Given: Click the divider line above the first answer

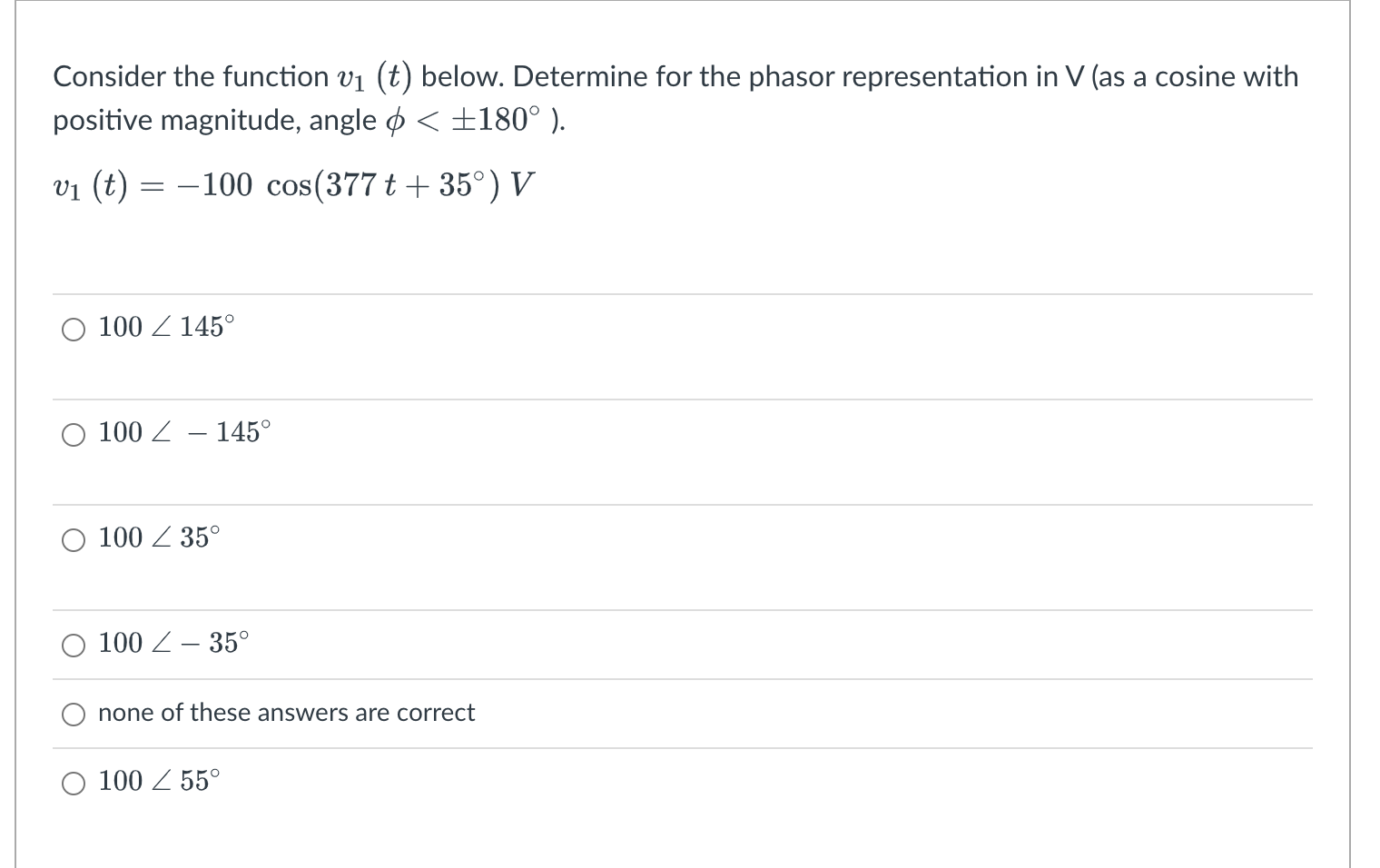Looking at the screenshot, I should click(x=681, y=293).
